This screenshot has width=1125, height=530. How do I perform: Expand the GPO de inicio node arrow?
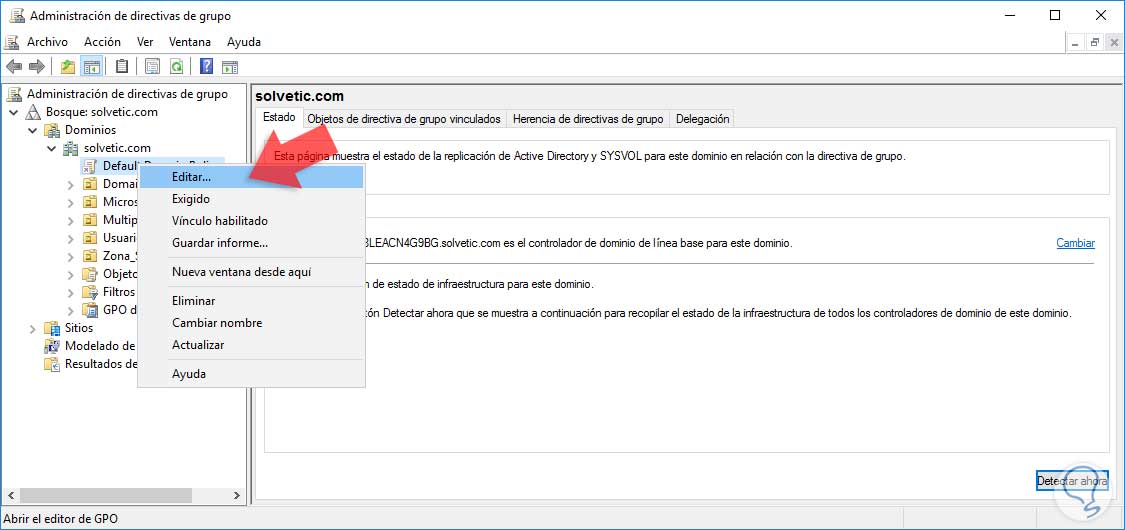70,310
